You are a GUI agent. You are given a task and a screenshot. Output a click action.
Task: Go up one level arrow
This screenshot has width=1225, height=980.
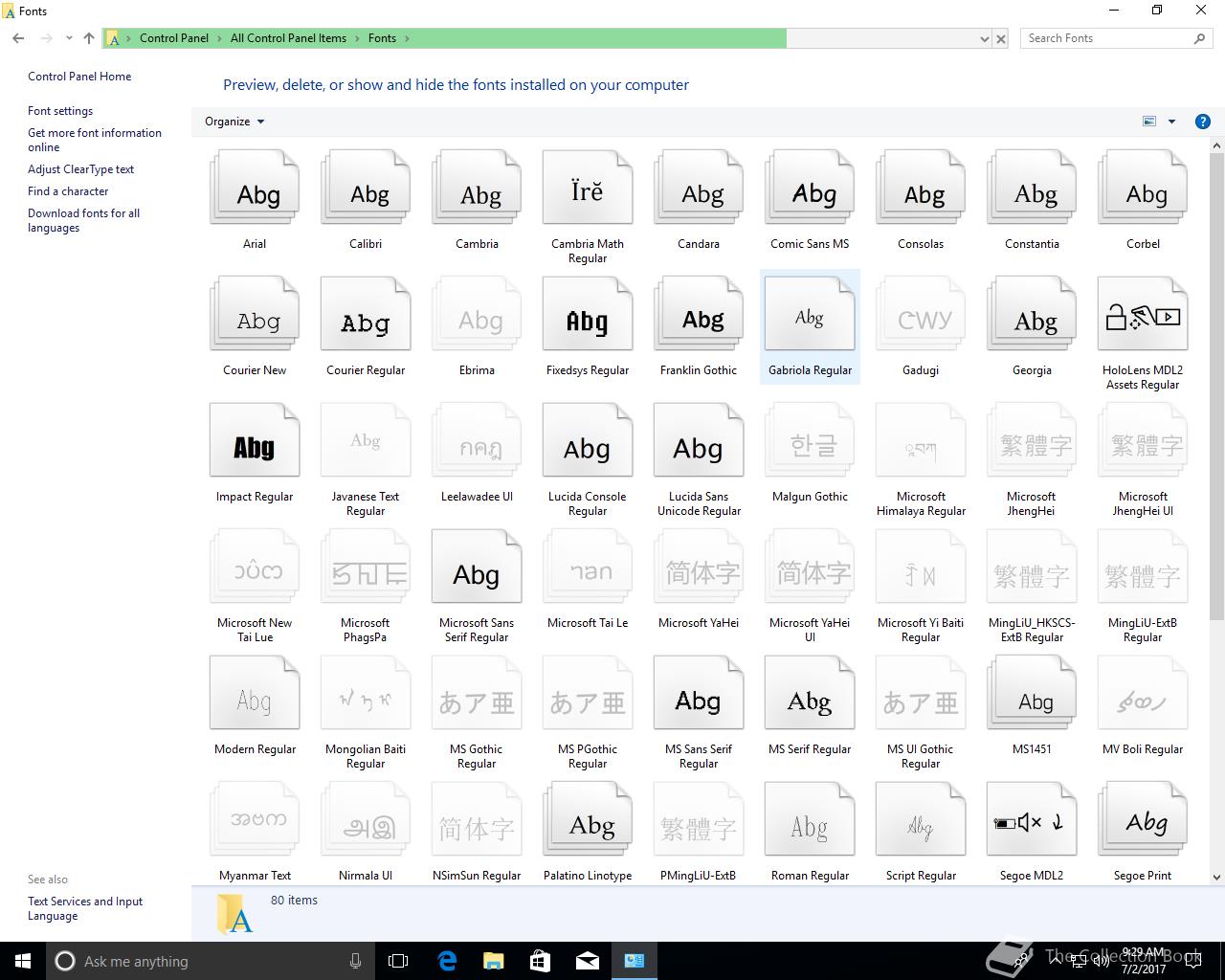click(x=89, y=38)
